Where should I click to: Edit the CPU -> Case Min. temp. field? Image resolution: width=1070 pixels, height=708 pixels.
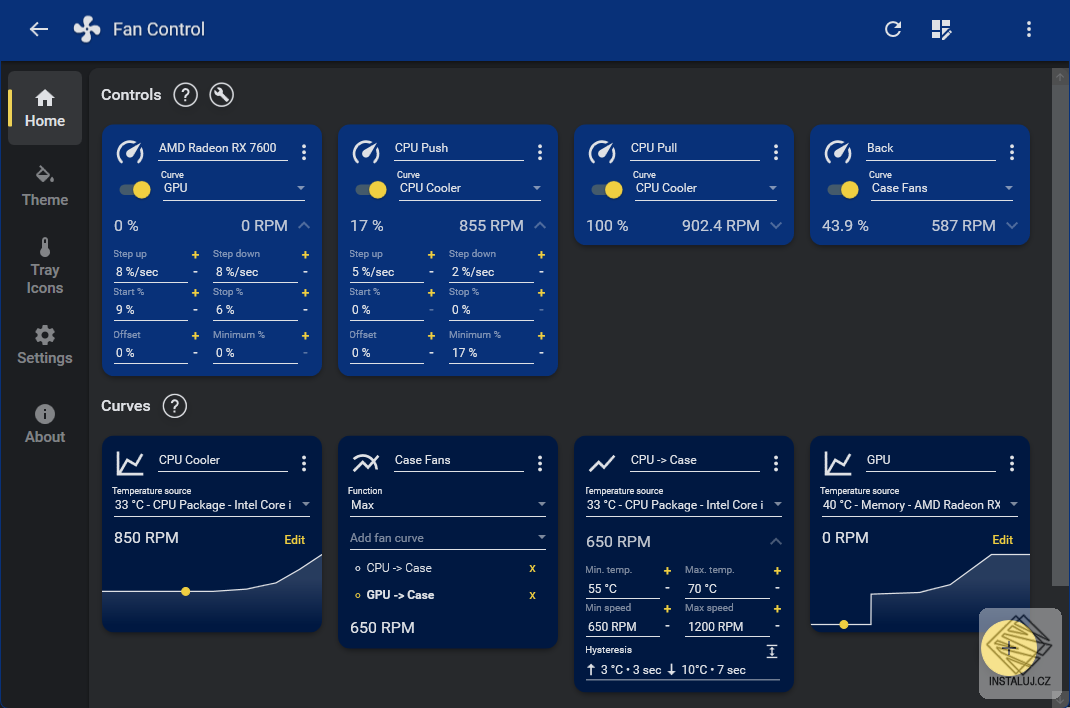(x=622, y=589)
